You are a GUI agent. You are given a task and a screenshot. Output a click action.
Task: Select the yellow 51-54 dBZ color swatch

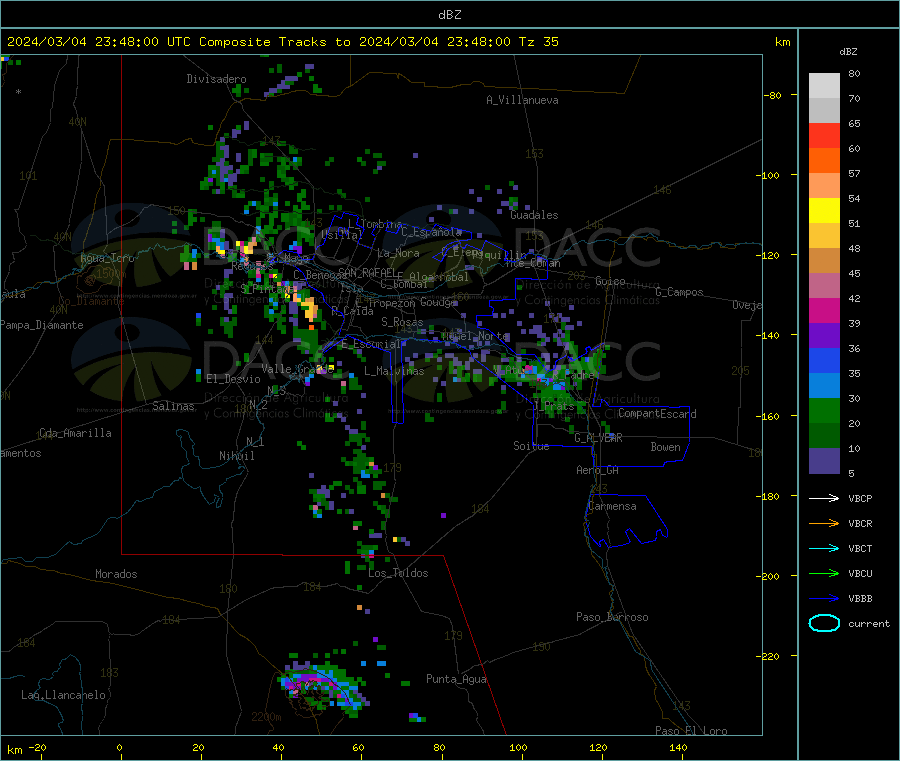pos(824,211)
